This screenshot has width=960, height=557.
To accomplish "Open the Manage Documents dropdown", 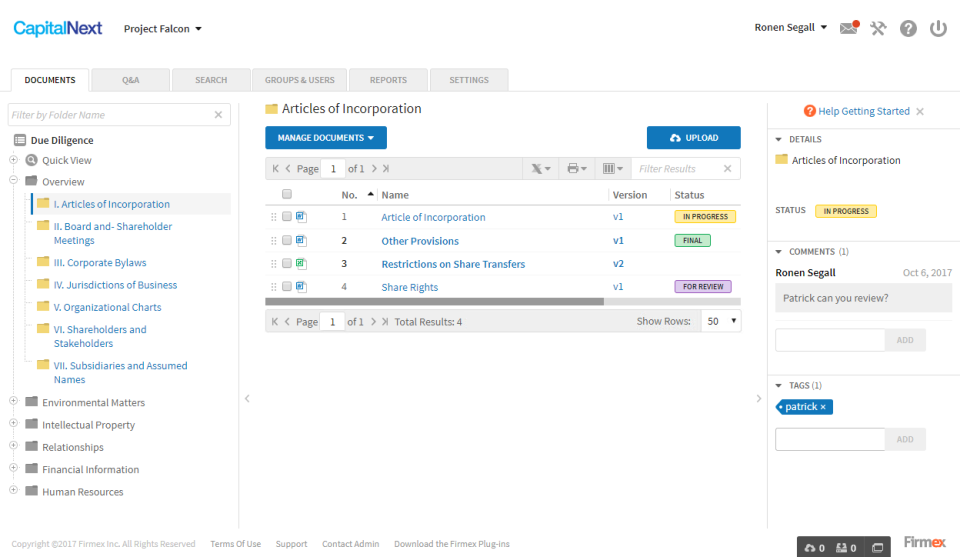I will (325, 138).
